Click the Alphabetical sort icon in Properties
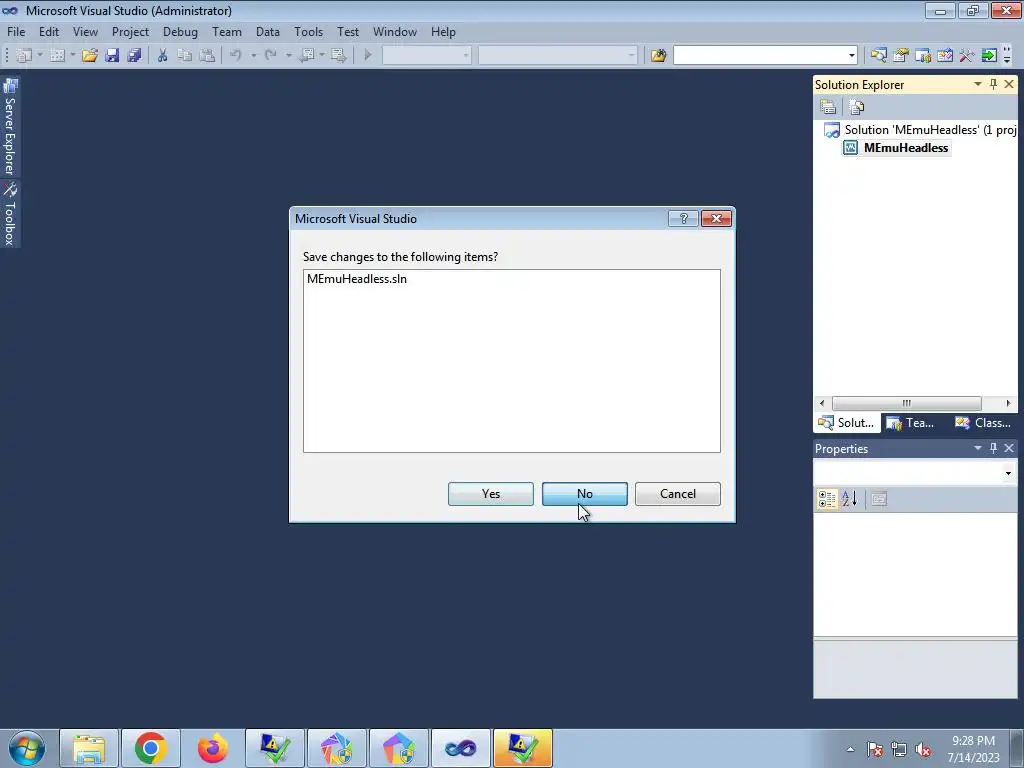This screenshot has width=1024, height=768. [x=850, y=499]
